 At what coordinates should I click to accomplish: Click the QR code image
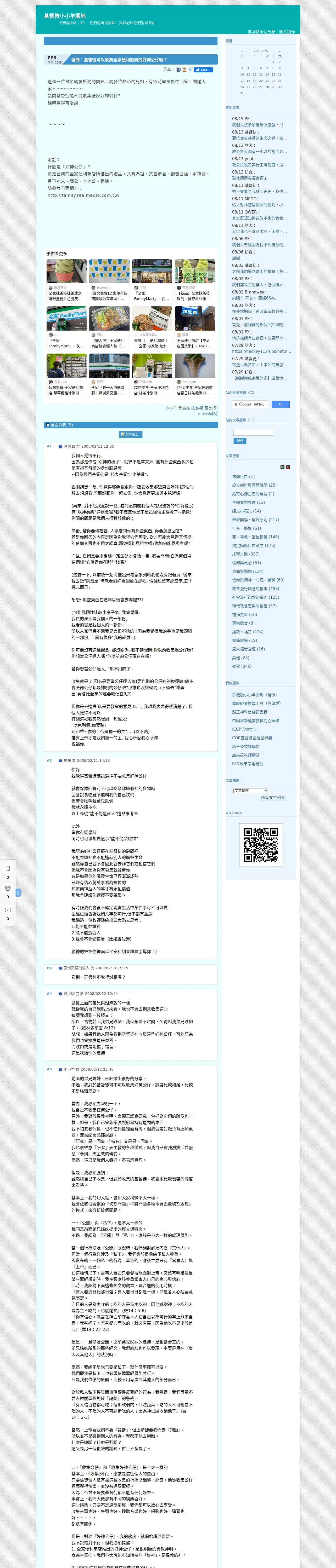point(261,844)
